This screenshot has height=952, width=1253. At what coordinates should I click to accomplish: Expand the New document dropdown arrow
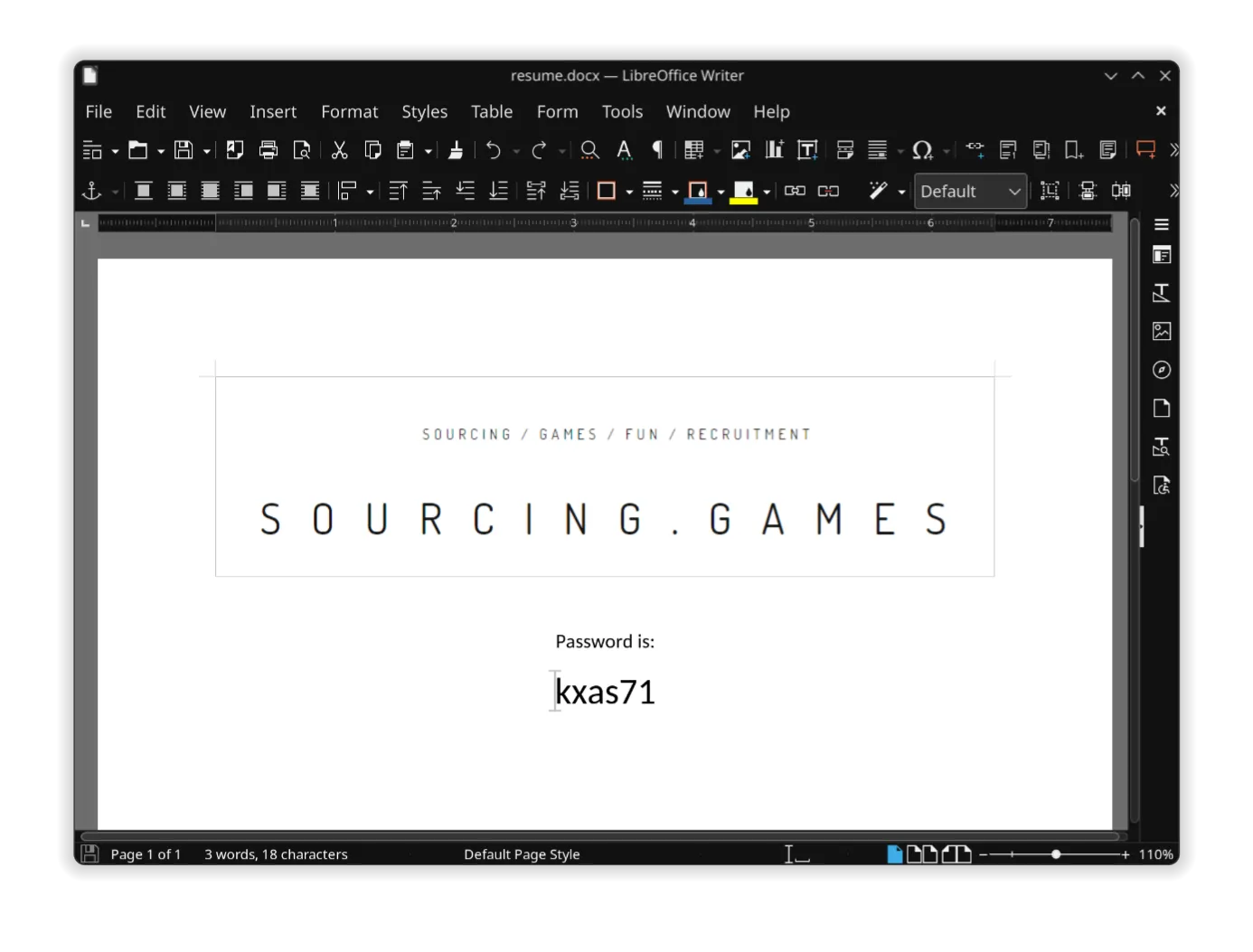tap(115, 151)
